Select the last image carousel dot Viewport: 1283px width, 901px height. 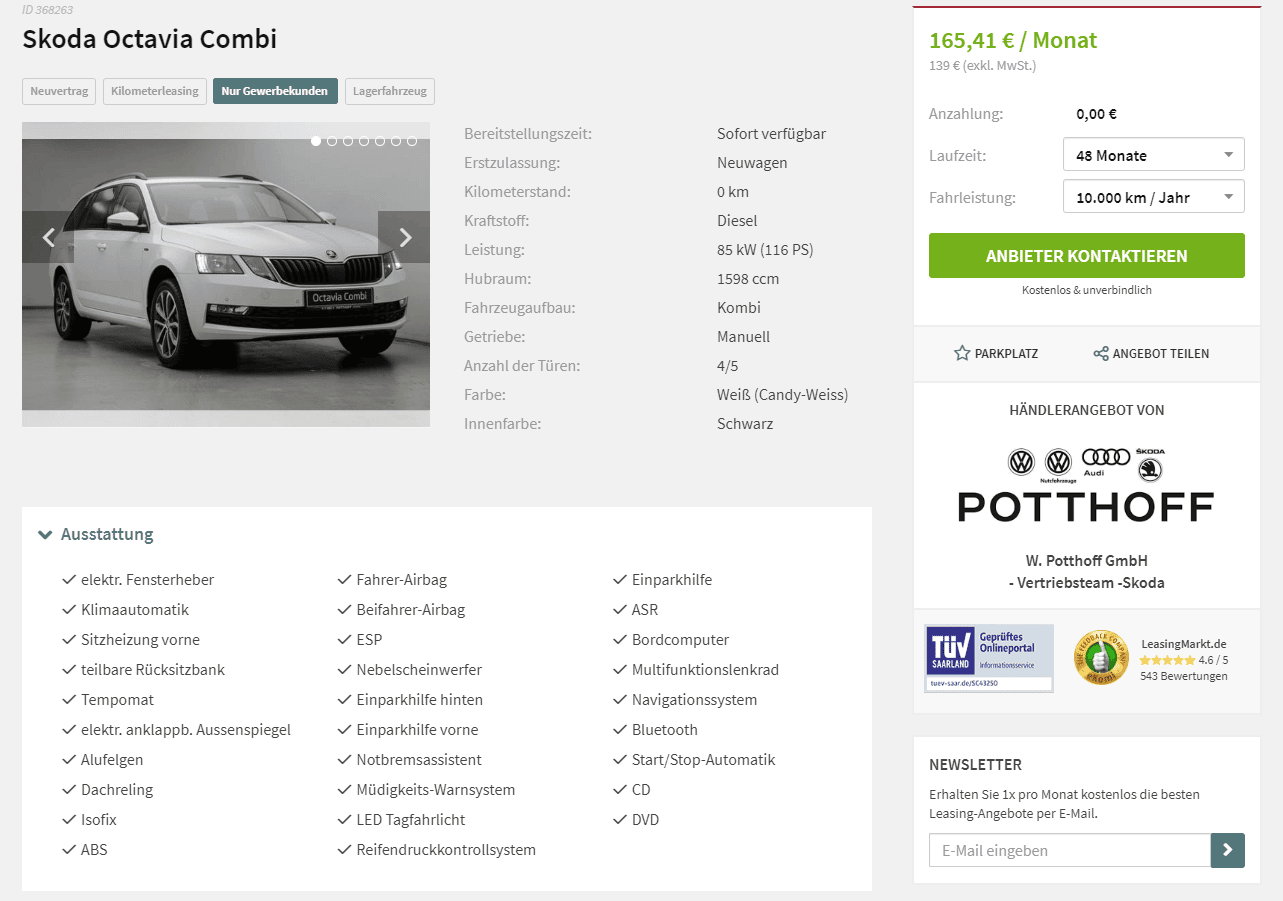[412, 141]
